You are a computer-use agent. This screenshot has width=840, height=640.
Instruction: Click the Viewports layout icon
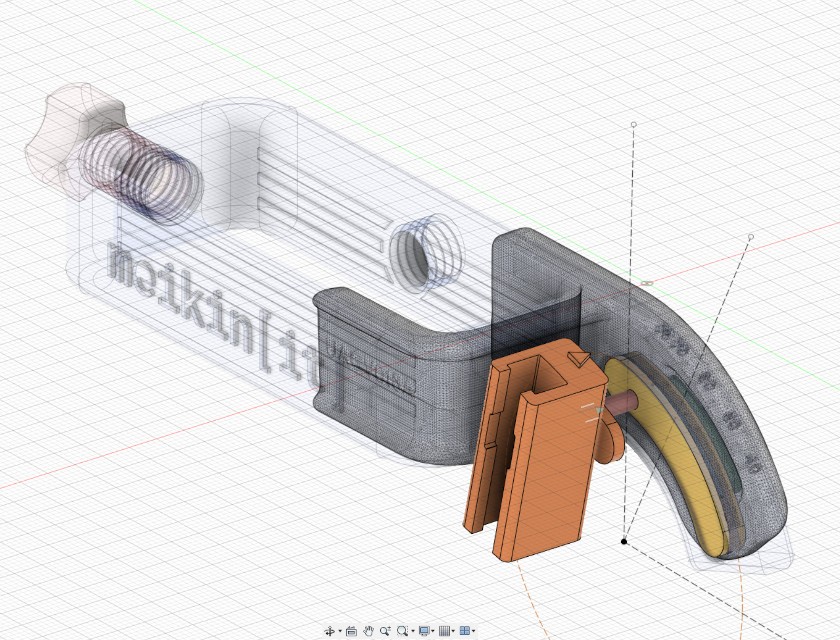465,631
